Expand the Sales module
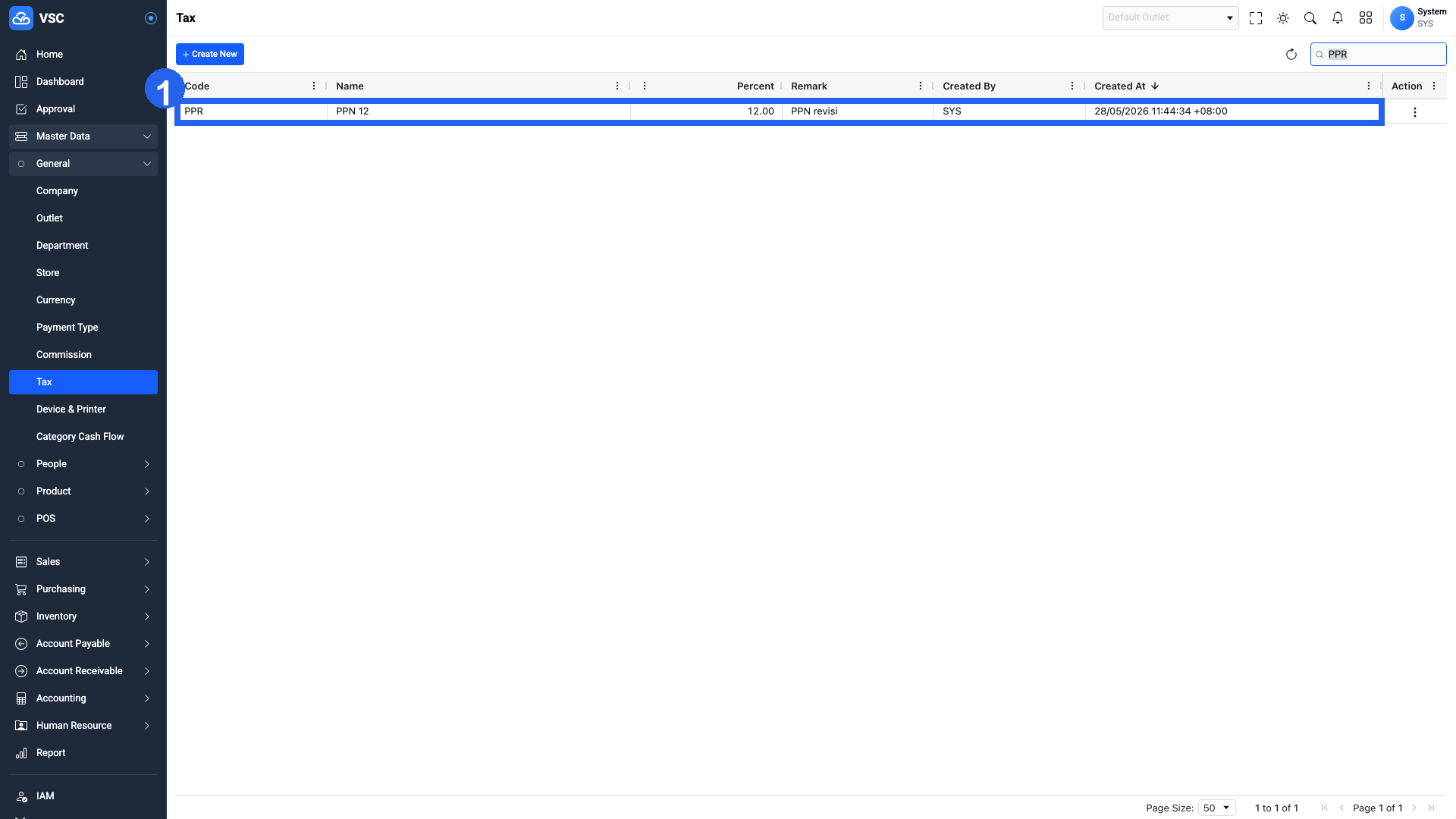 [83, 562]
